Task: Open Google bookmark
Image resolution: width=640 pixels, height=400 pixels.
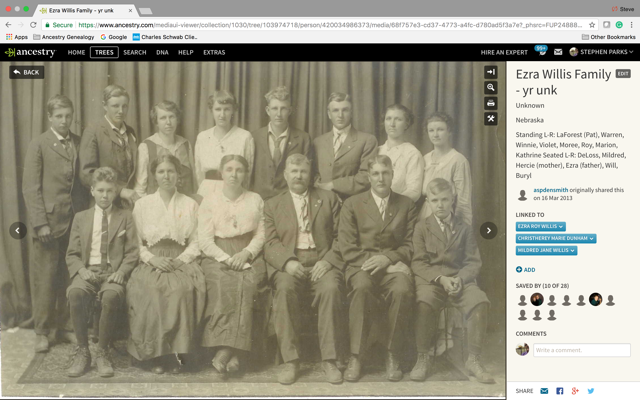Action: [x=114, y=37]
